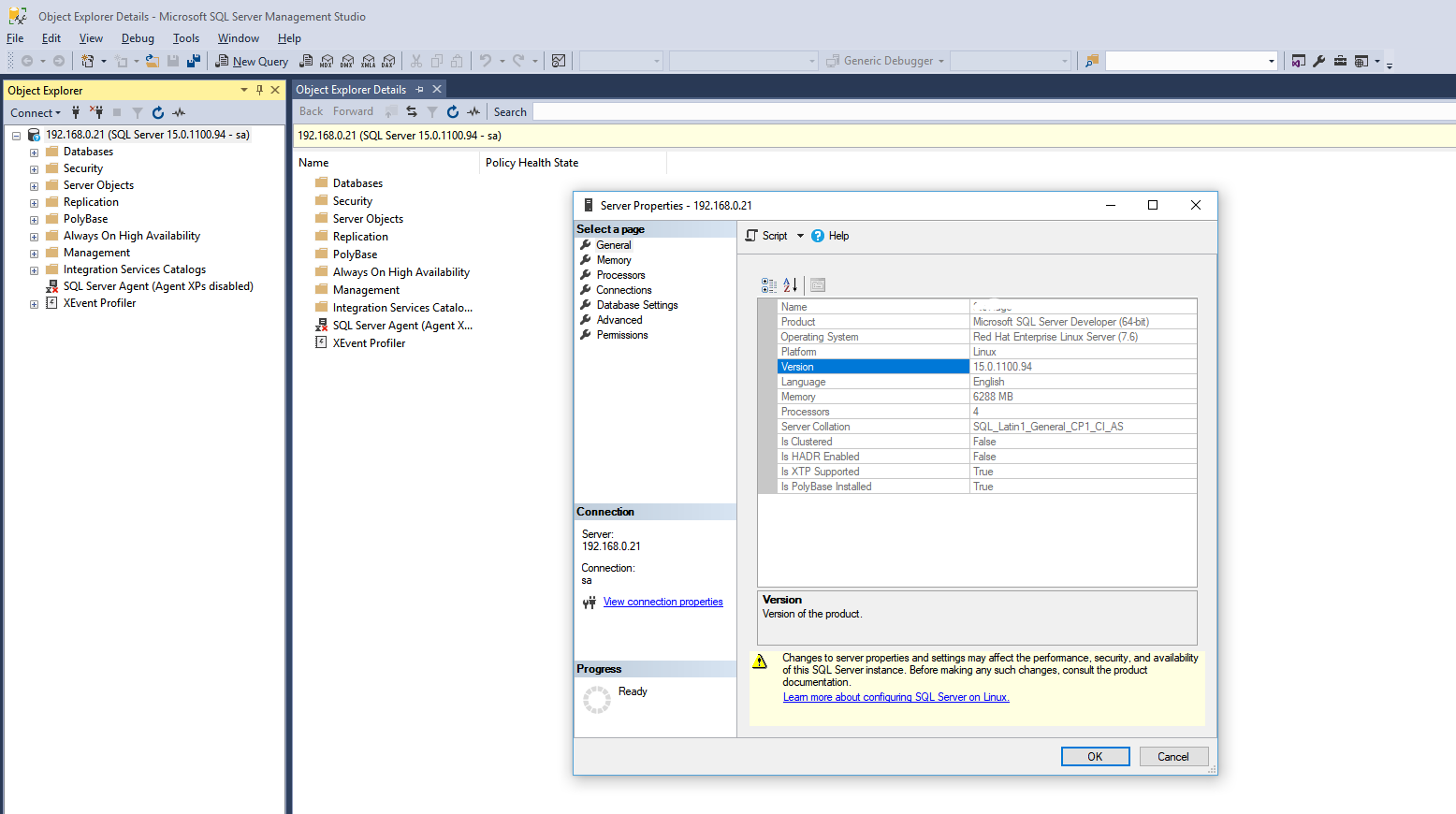
Task: Select the XMLA query icon
Action: 368,61
